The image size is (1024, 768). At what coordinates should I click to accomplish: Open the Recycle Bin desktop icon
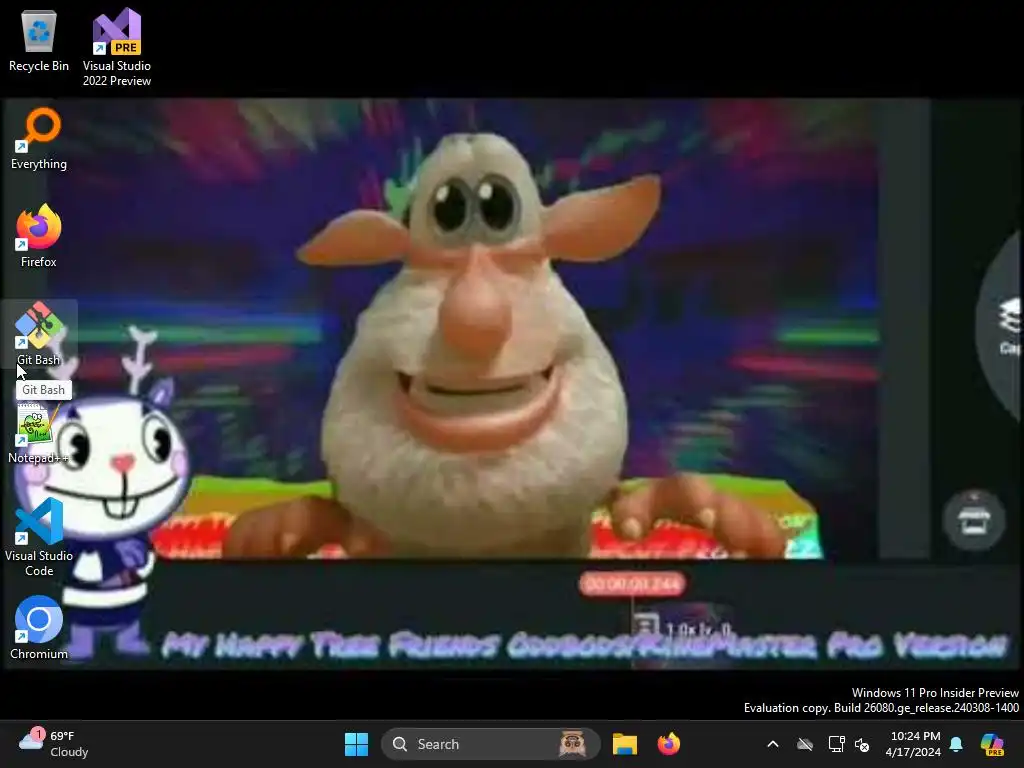[x=39, y=40]
